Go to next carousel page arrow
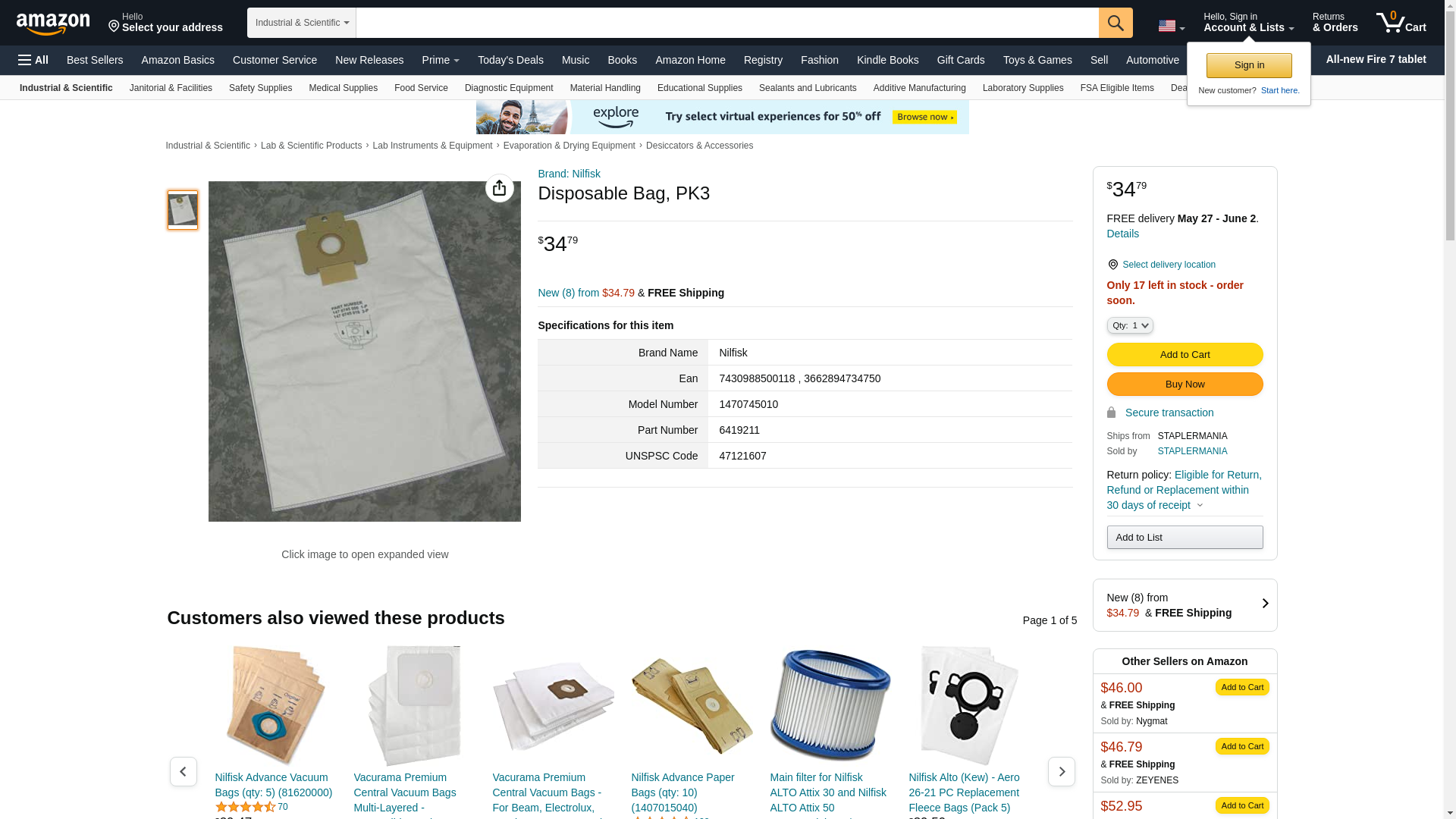 1061,771
